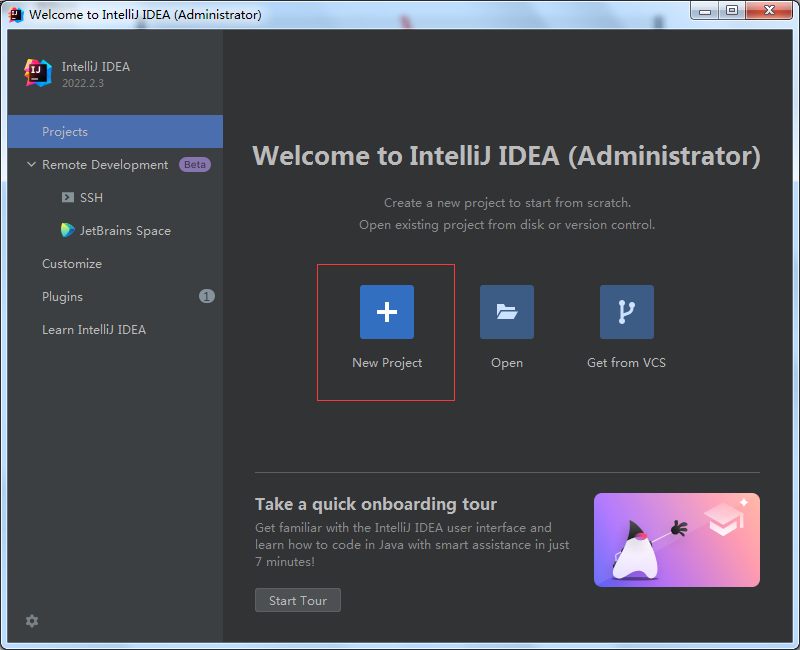The image size is (800, 650).
Task: Collapse the Remote Development section chevron
Action: [x=31, y=164]
